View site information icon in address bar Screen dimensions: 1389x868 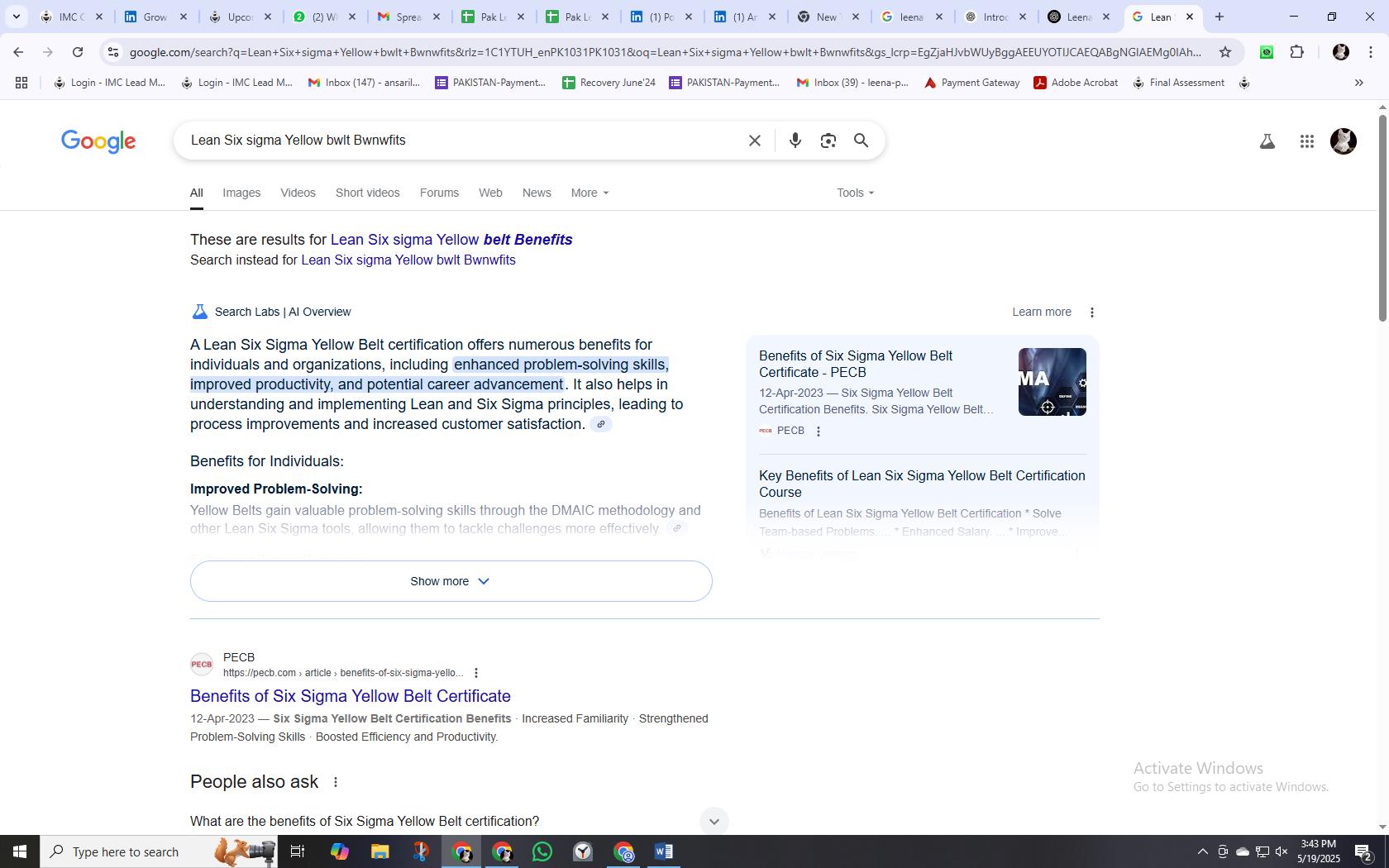point(113,52)
